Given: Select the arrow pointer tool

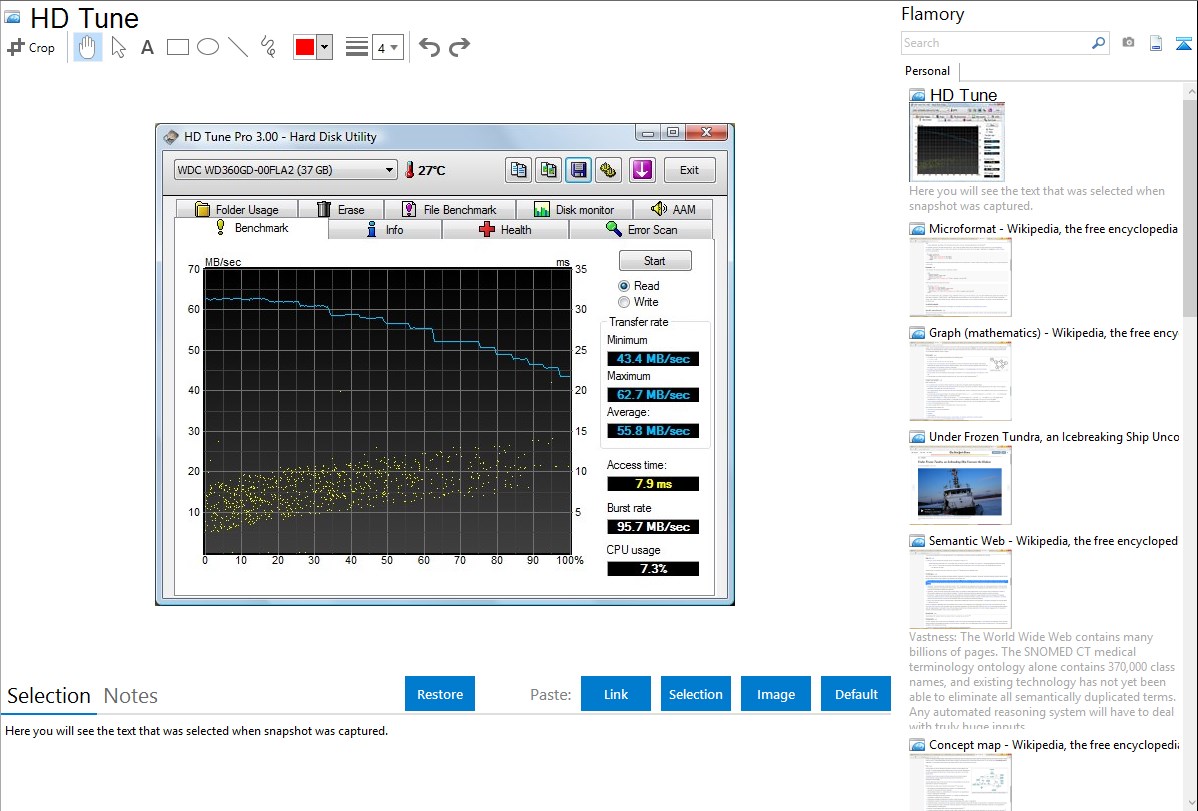Looking at the screenshot, I should pos(118,47).
